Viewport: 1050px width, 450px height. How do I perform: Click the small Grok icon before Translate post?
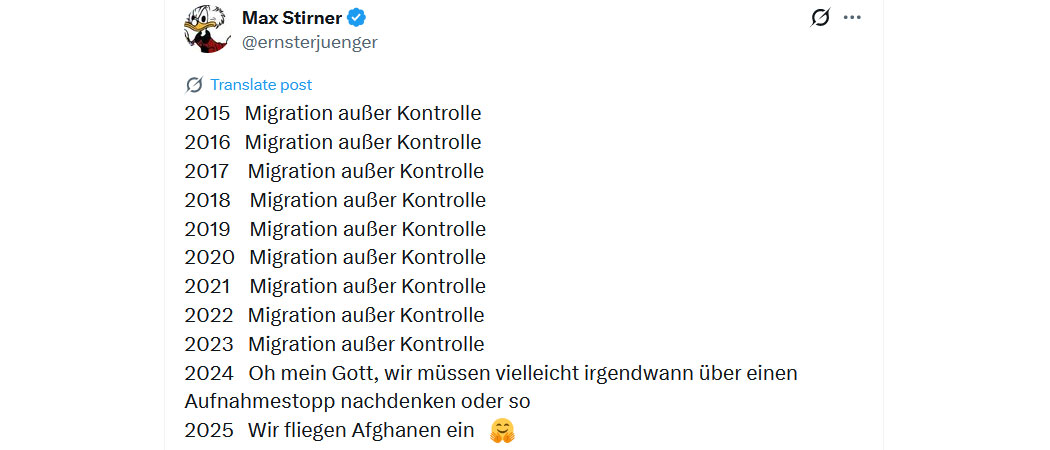(194, 85)
